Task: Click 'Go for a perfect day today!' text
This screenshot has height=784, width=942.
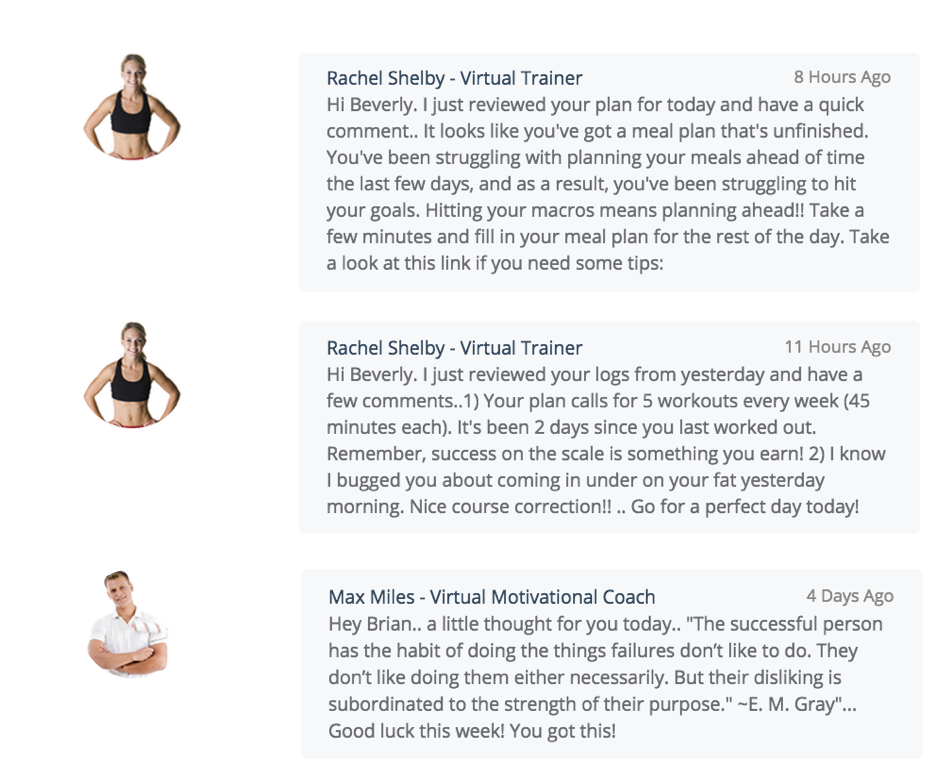Action: (x=745, y=506)
